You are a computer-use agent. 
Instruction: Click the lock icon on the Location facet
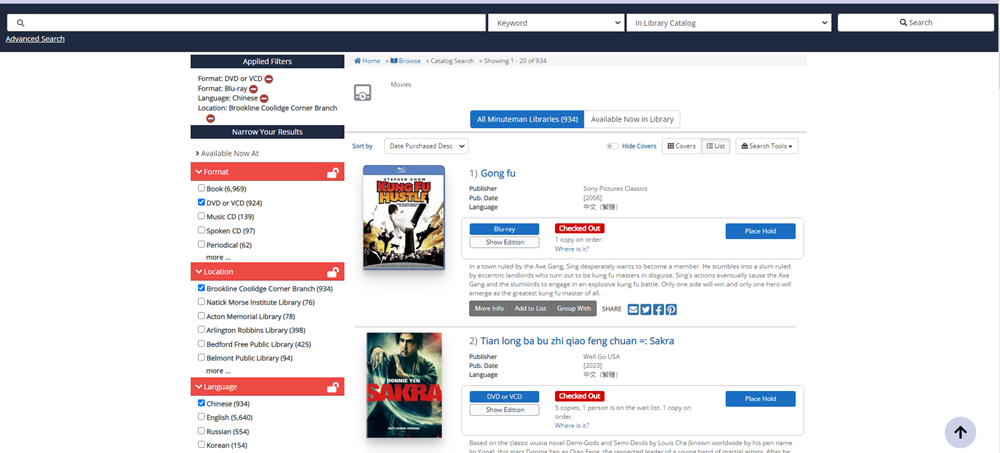point(332,272)
